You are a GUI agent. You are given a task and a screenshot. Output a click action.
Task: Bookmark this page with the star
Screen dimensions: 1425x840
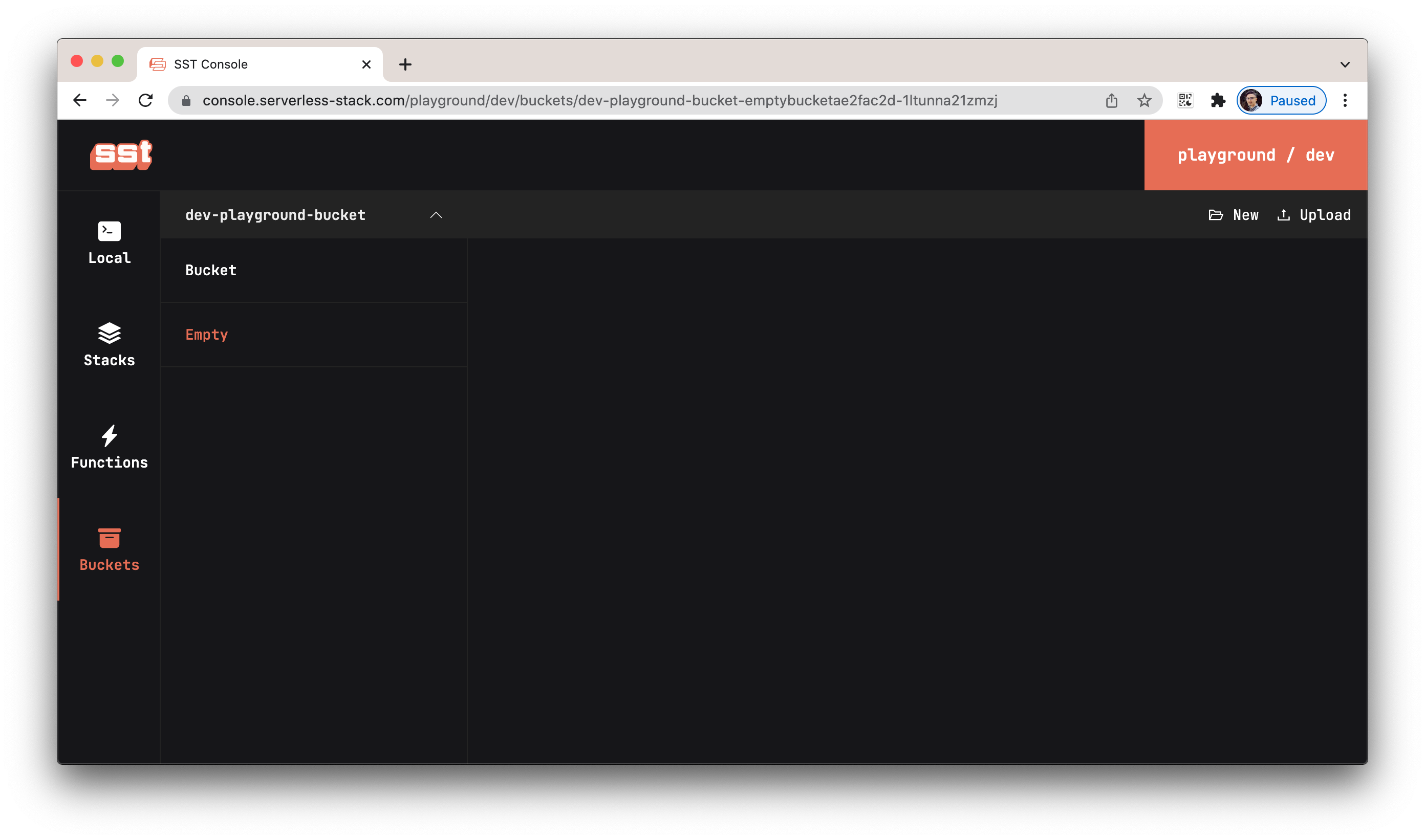pyautogui.click(x=1144, y=100)
